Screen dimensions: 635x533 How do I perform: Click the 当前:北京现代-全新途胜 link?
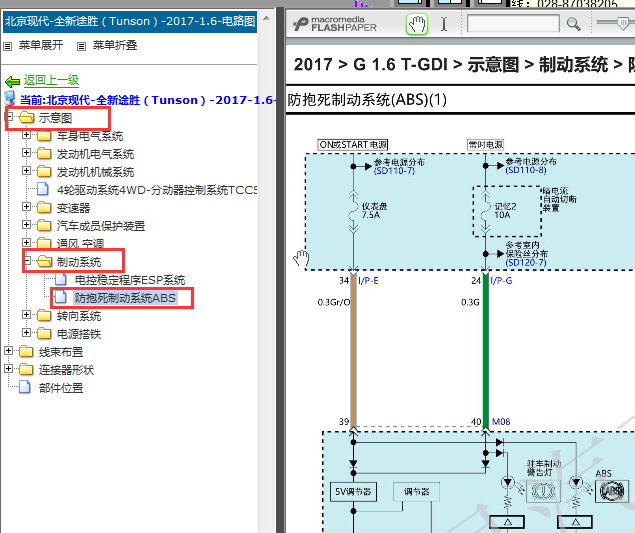[148, 100]
